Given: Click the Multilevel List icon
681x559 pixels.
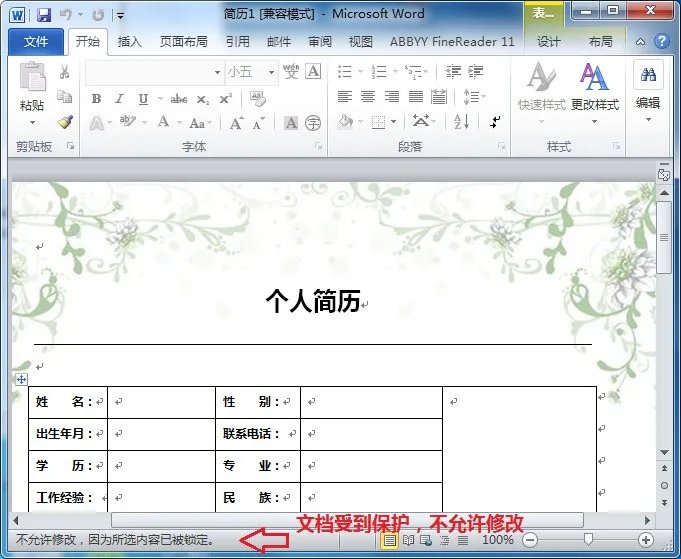Looking at the screenshot, I should tap(413, 72).
